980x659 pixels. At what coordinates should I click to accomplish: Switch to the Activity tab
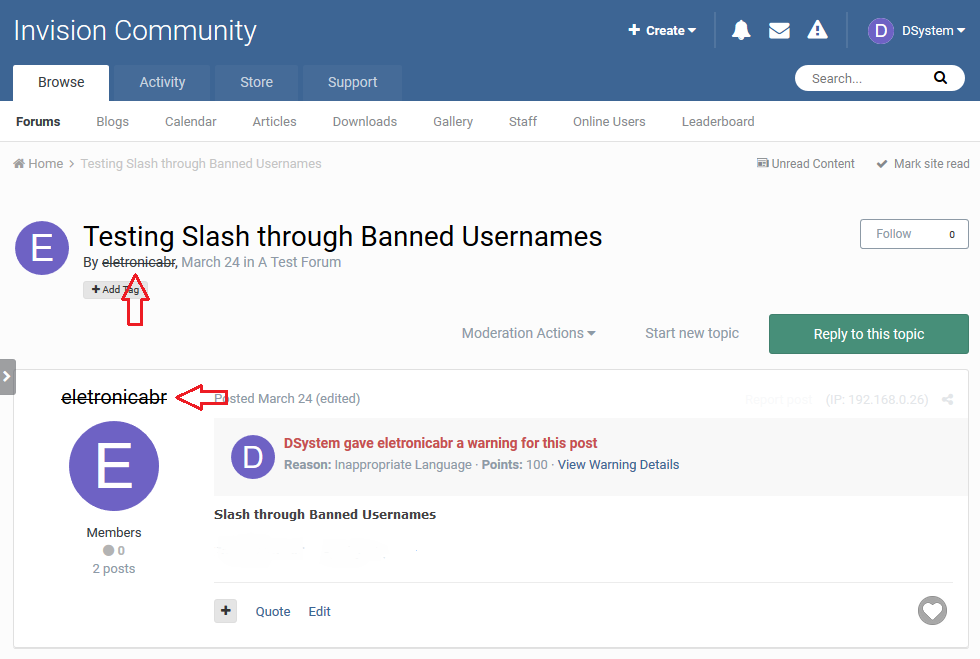(x=162, y=82)
